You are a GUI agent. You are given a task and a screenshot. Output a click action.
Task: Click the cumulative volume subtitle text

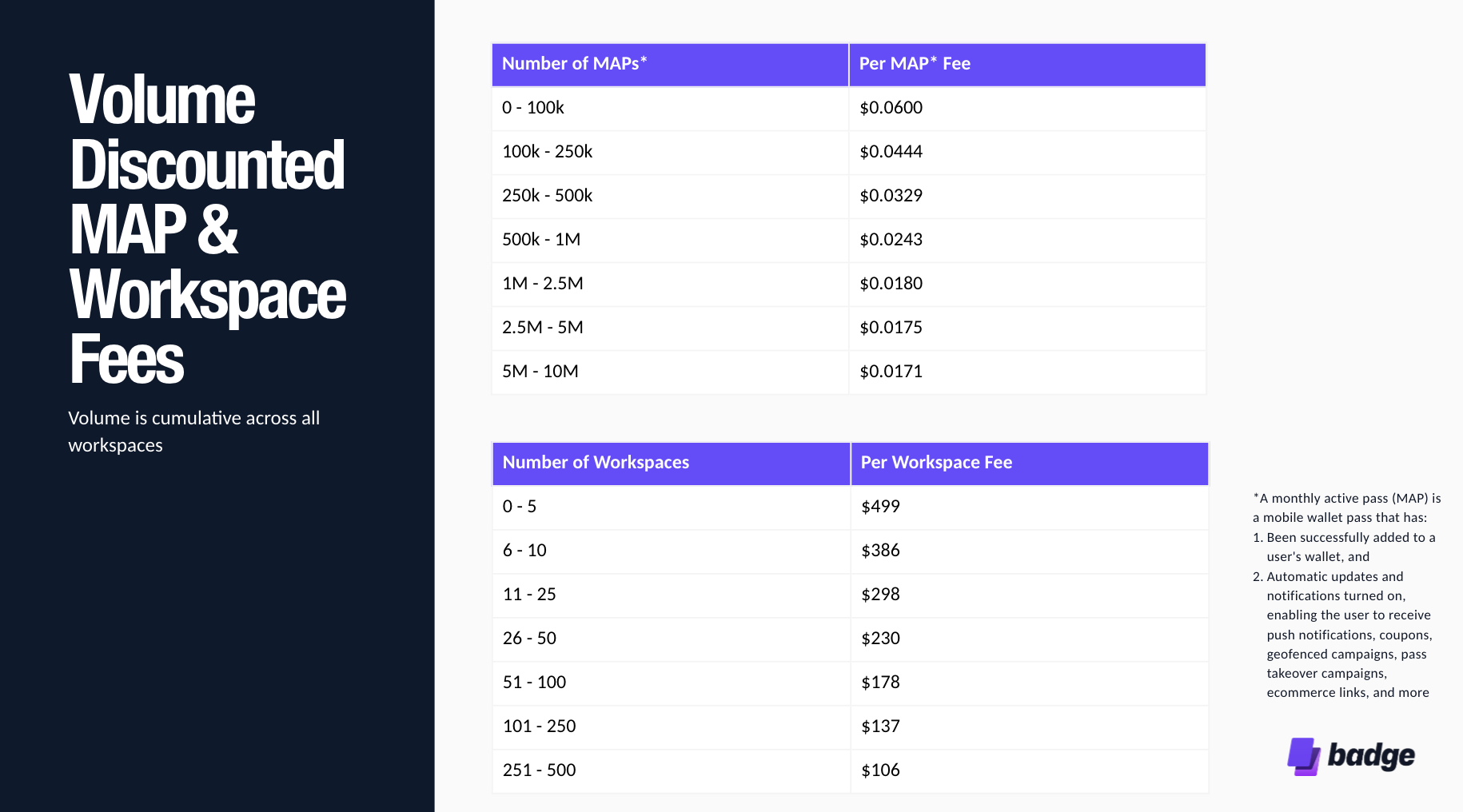point(193,432)
